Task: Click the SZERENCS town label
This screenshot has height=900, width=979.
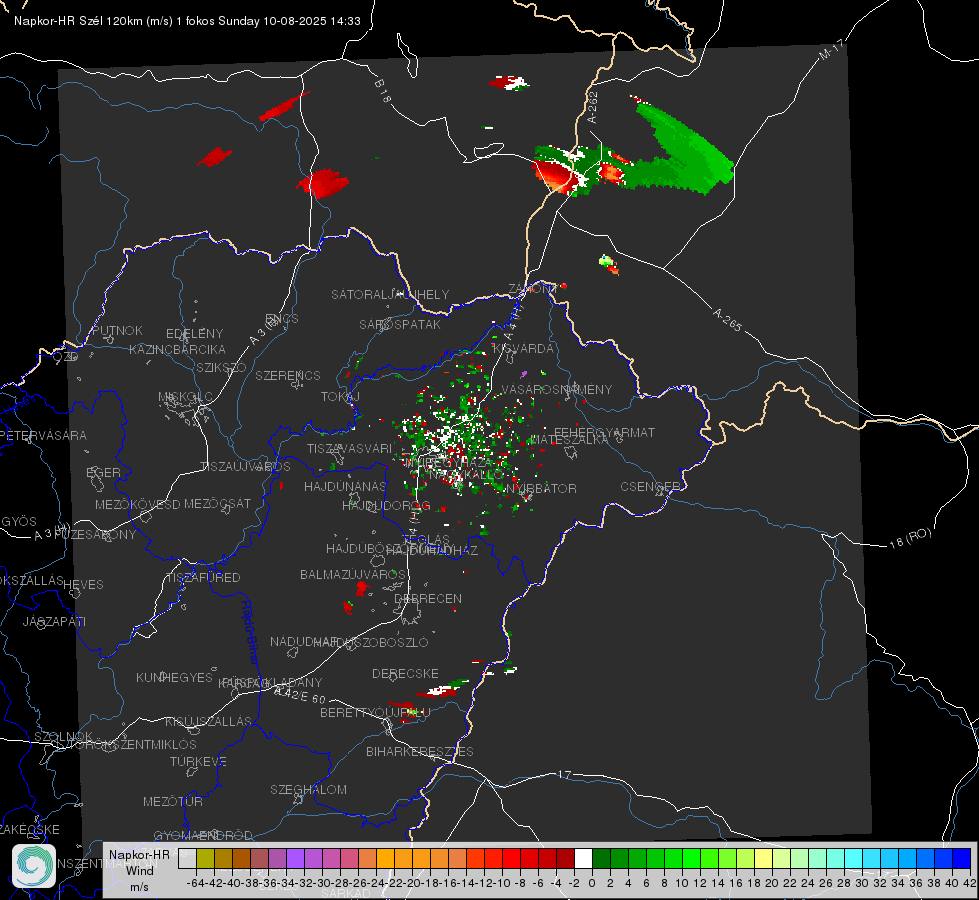Action: click(x=288, y=375)
